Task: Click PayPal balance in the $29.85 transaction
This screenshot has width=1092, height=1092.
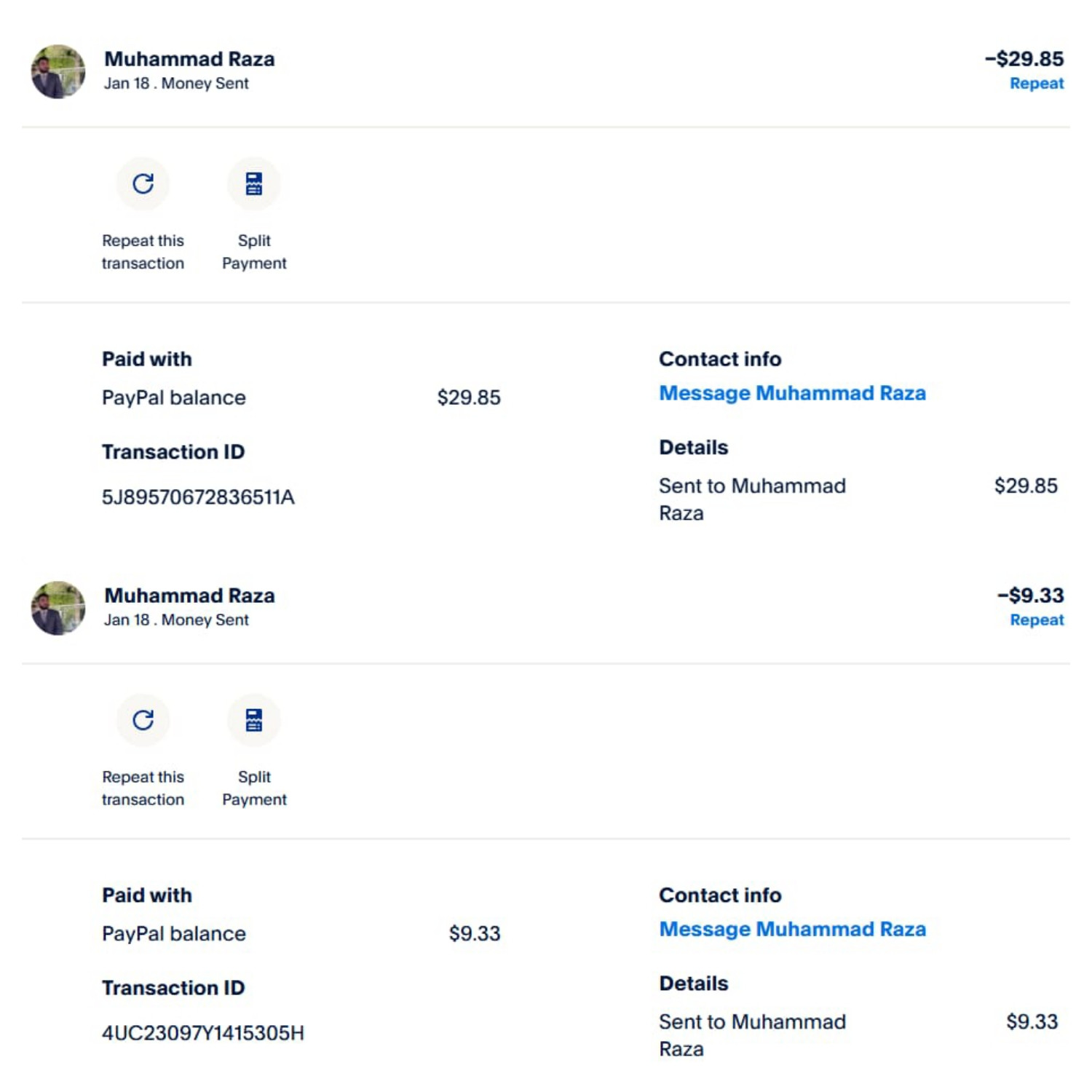Action: pyautogui.click(x=173, y=397)
